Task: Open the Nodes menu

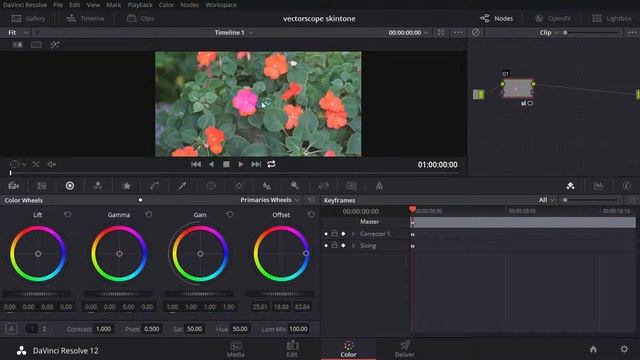Action: tap(189, 5)
